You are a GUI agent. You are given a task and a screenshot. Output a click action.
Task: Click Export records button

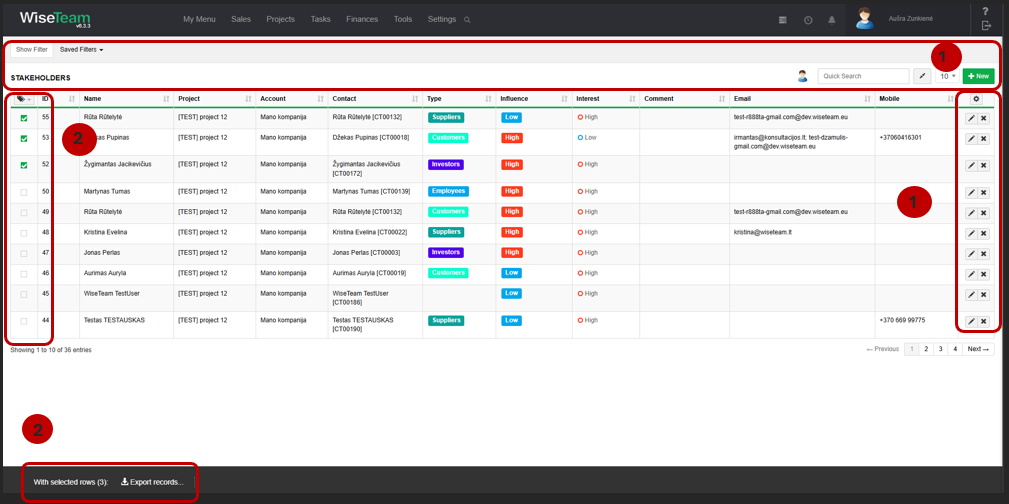tap(153, 482)
